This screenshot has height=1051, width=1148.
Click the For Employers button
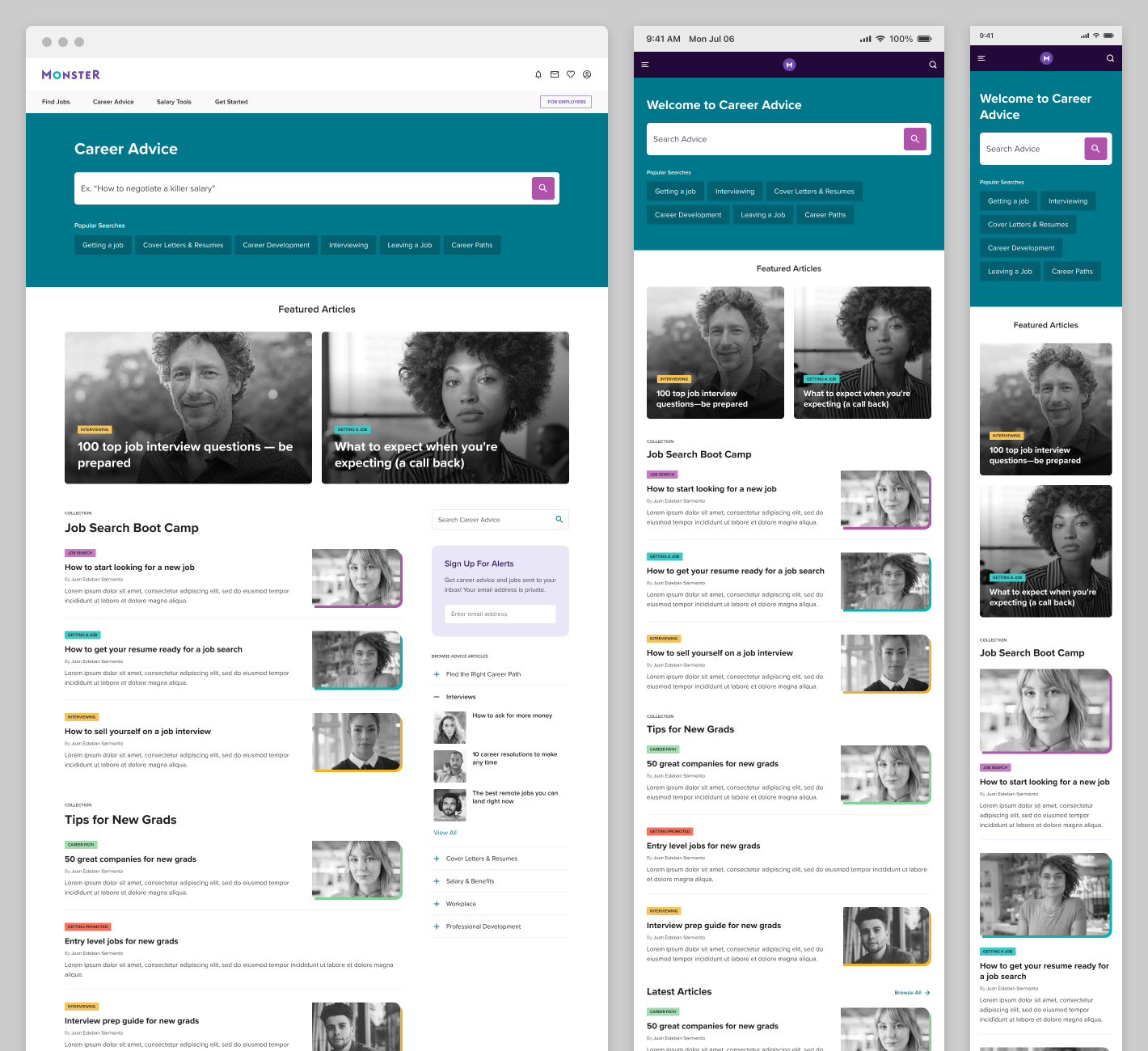tap(566, 102)
